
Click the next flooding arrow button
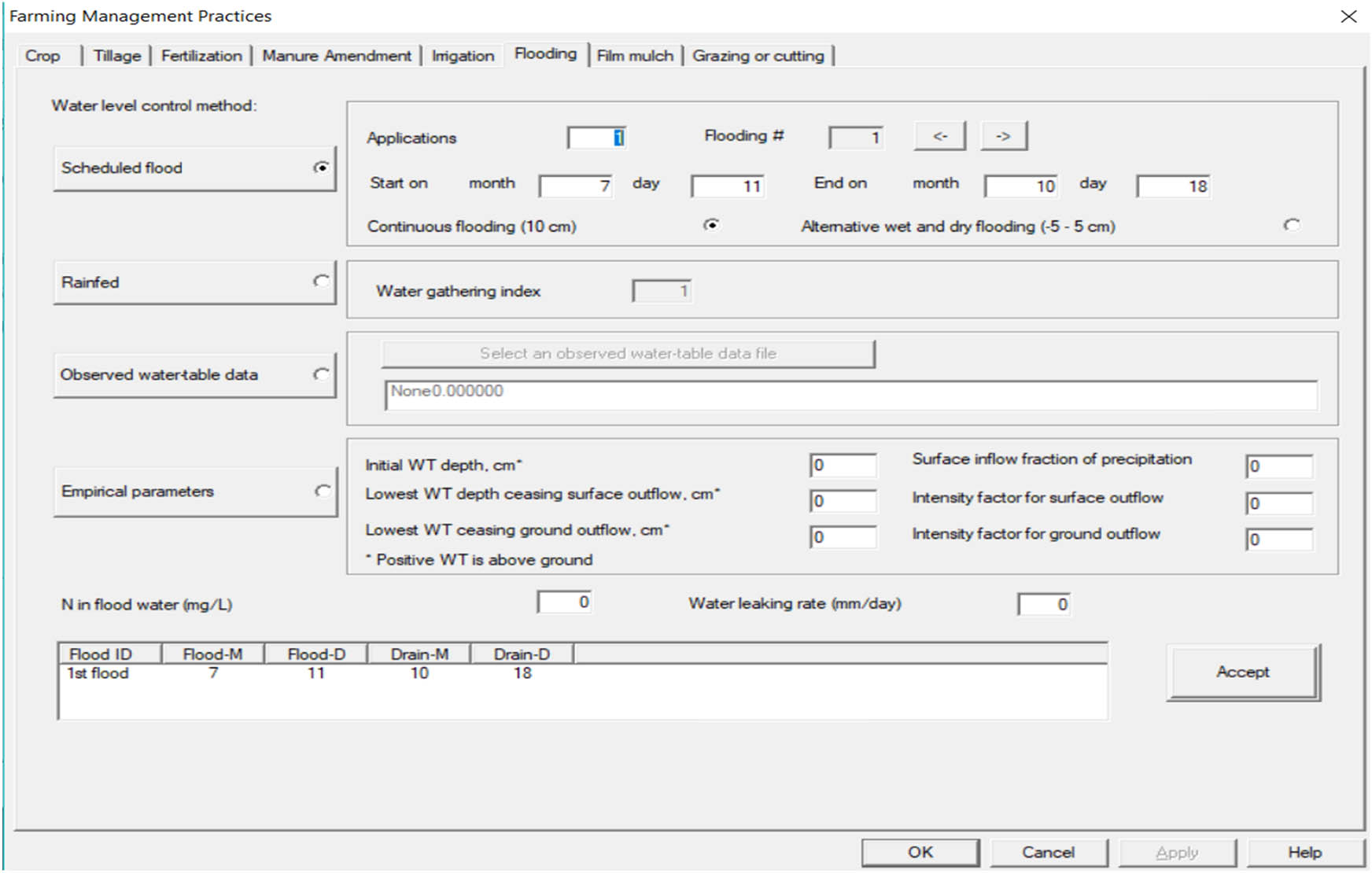[x=1003, y=136]
